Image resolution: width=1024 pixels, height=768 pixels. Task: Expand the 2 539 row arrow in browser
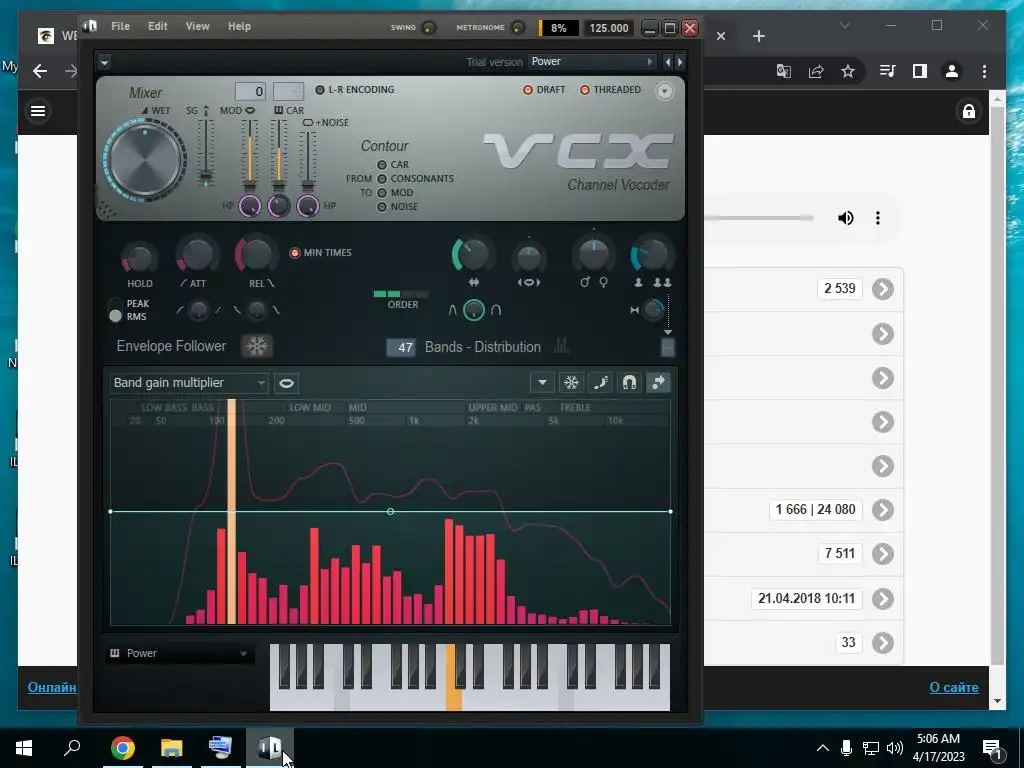pyautogui.click(x=882, y=289)
